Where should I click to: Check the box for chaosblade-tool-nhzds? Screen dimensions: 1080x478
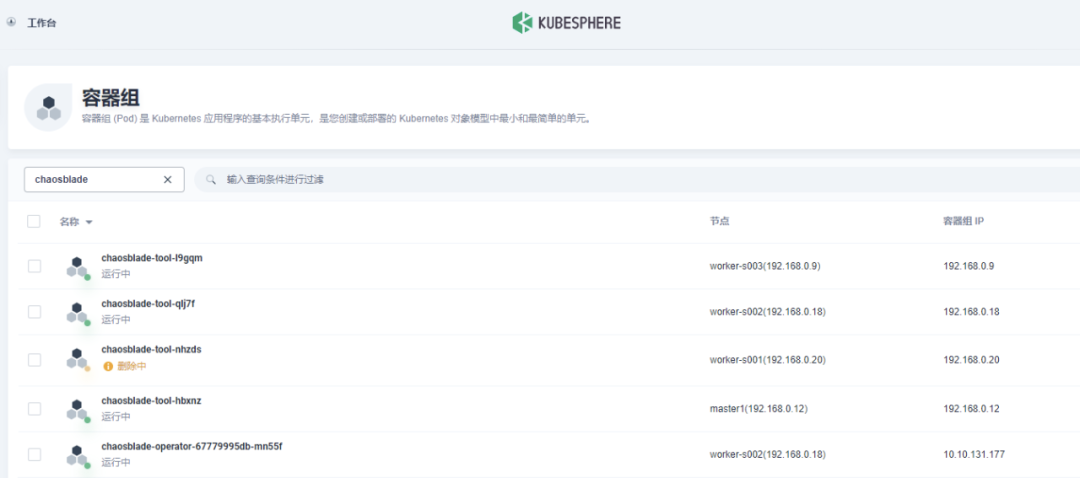(x=34, y=360)
